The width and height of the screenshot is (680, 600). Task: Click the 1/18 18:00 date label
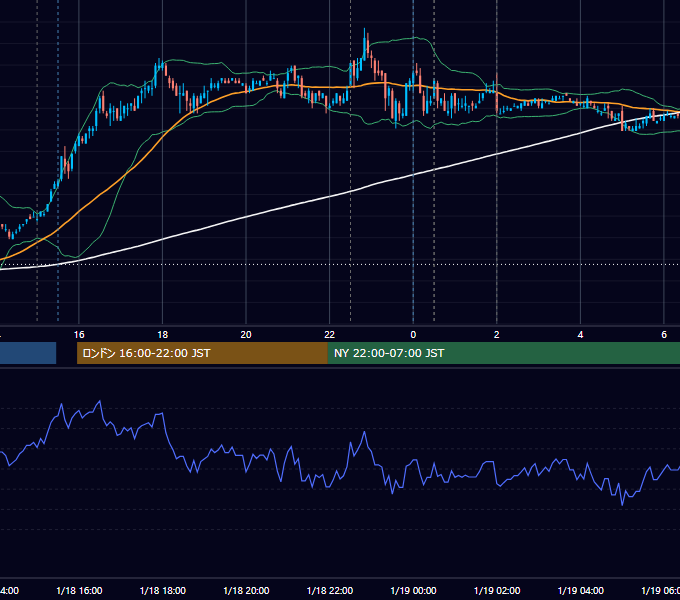(163, 591)
